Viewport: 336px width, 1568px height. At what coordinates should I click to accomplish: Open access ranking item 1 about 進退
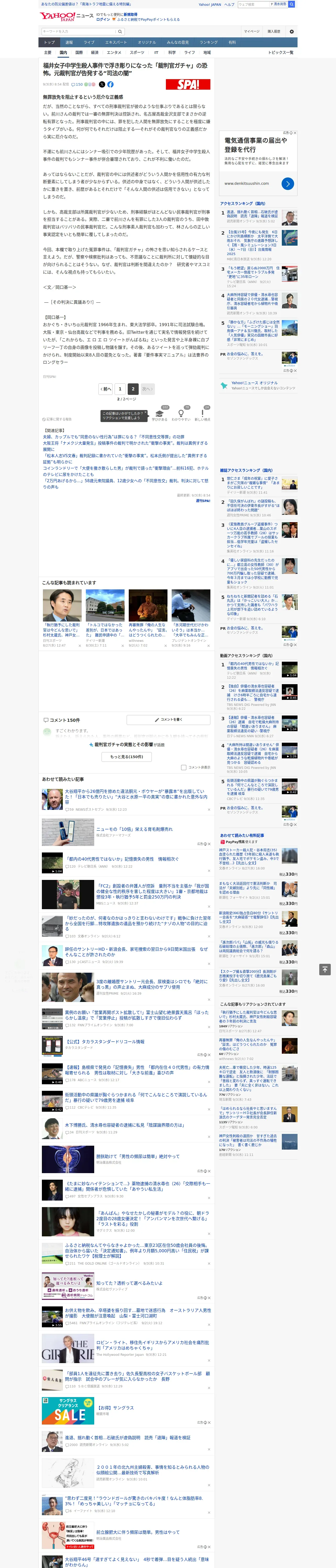[253, 215]
